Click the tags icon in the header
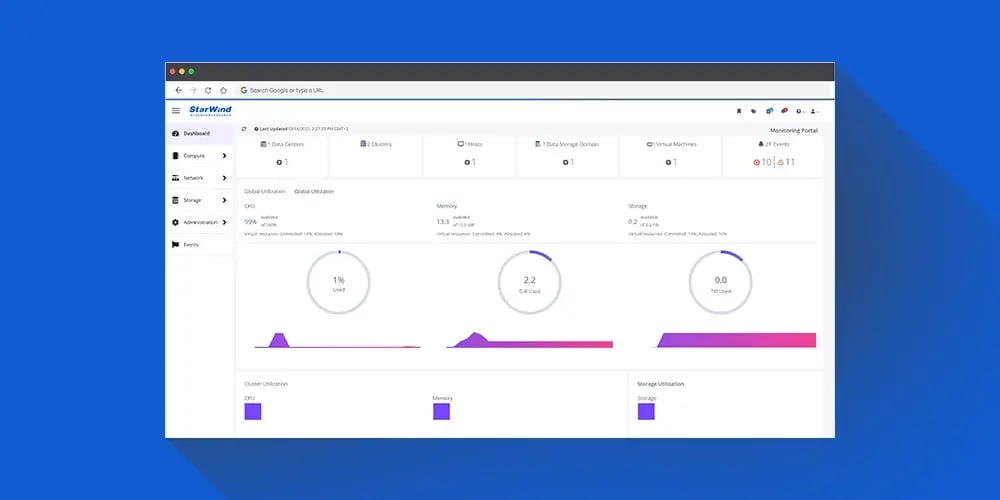The width and height of the screenshot is (1000, 500). [x=753, y=111]
